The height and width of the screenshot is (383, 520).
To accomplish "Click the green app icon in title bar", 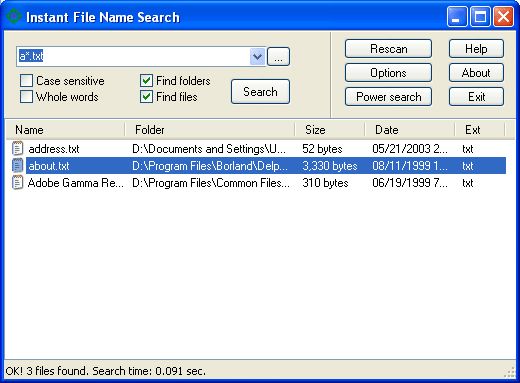I will coord(14,16).
